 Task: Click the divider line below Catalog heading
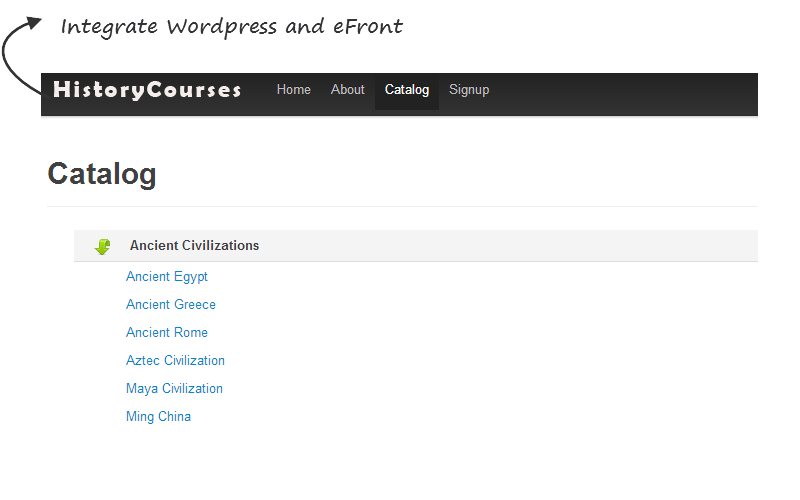[x=400, y=206]
